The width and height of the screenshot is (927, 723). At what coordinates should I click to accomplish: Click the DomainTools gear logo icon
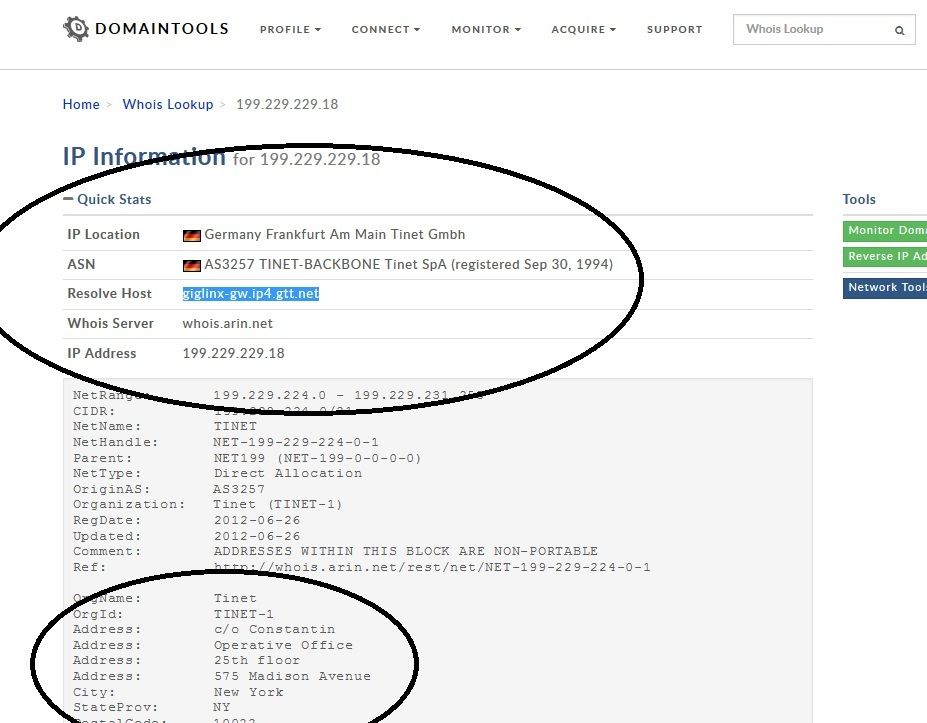pyautogui.click(x=76, y=28)
